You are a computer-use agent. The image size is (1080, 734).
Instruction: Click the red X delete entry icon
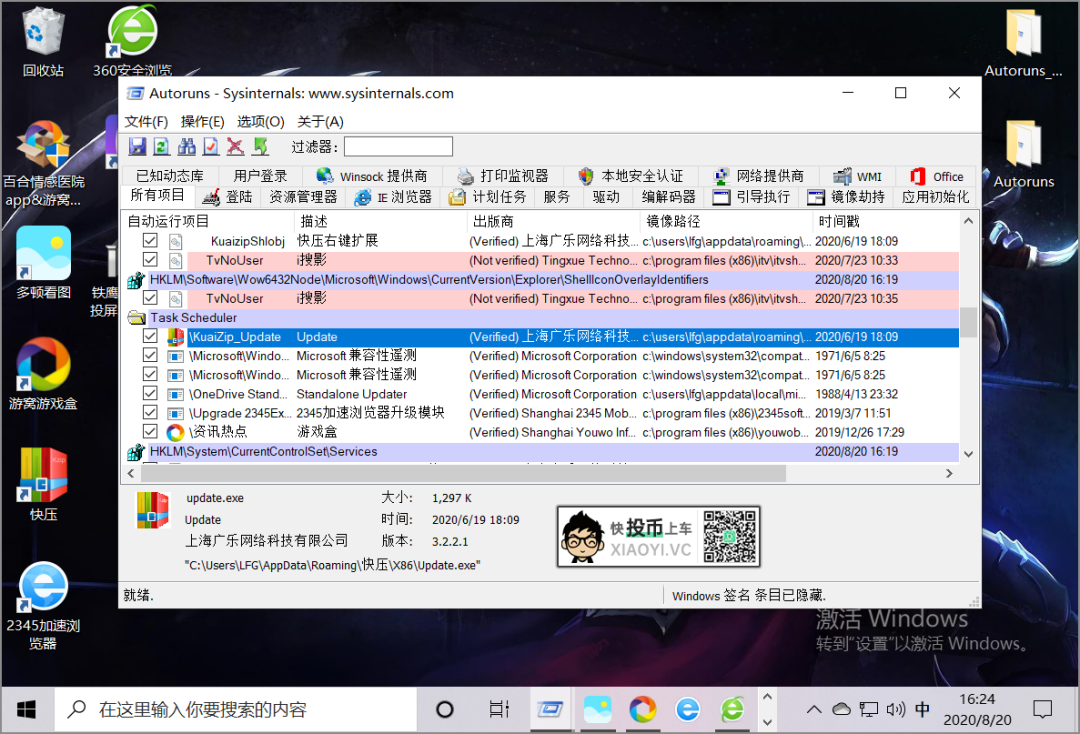click(233, 147)
